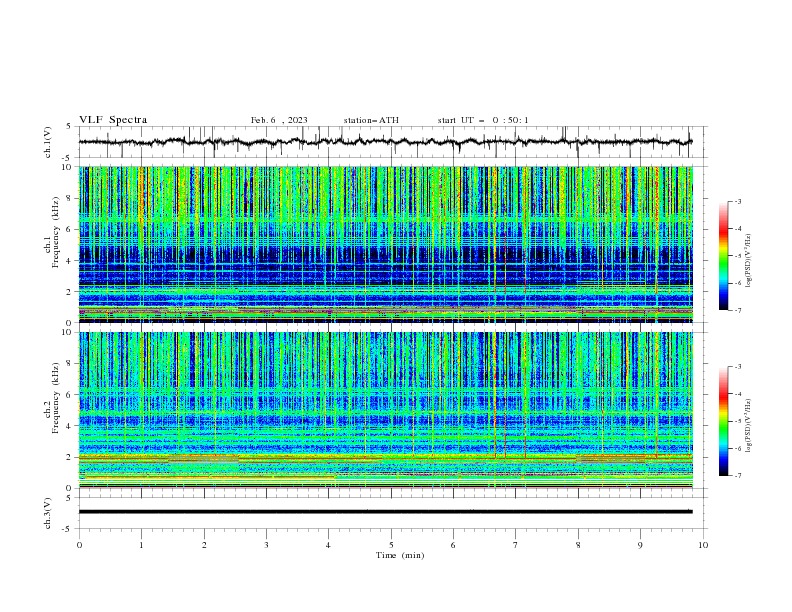
Task: Click time axis tick label "9"
Action: click(x=640, y=545)
